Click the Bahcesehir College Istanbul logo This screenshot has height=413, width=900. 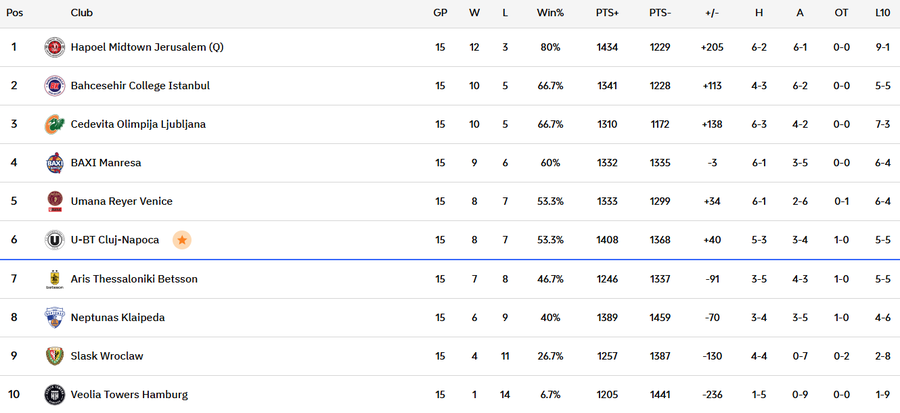(x=54, y=86)
